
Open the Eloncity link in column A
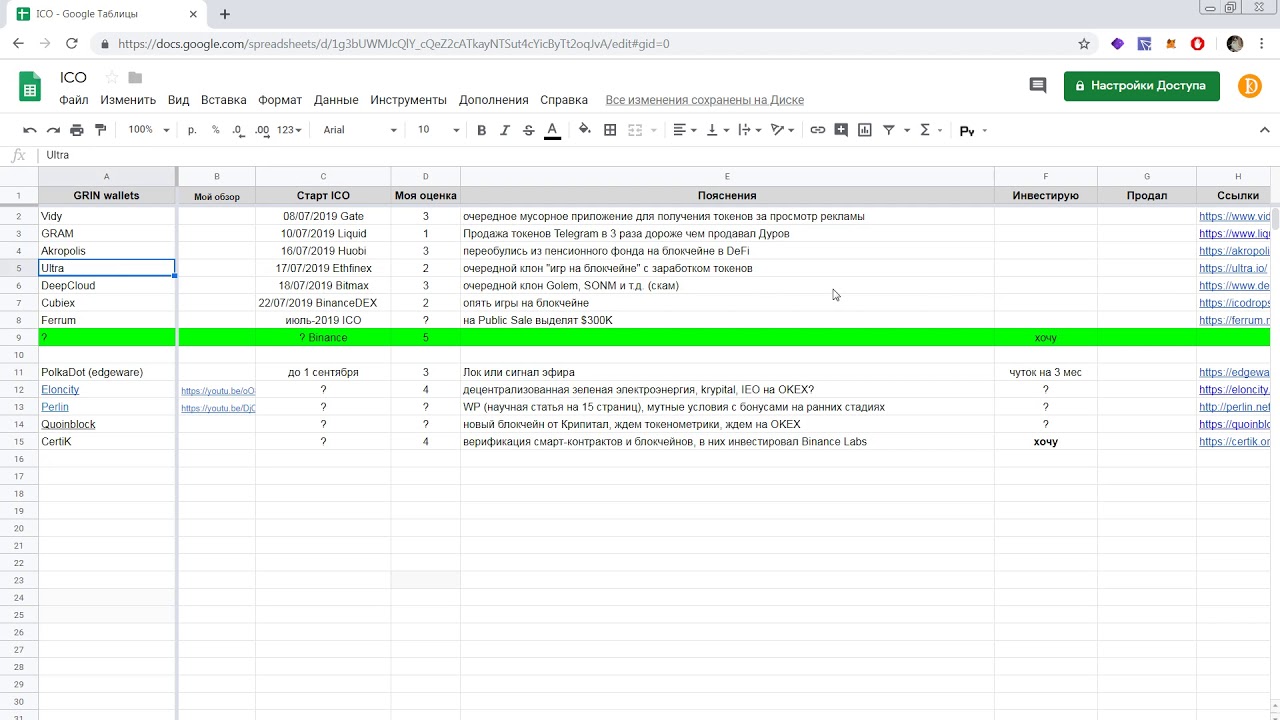(x=60, y=389)
